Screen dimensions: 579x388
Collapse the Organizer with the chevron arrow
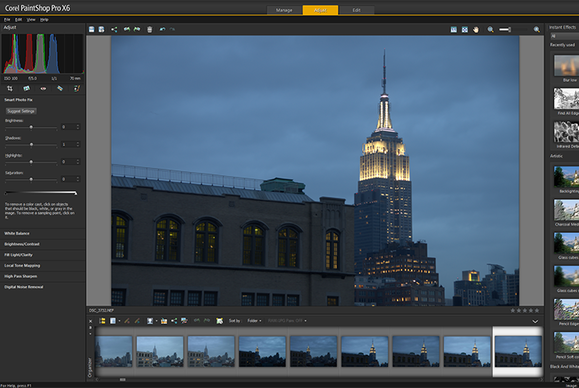coord(535,322)
